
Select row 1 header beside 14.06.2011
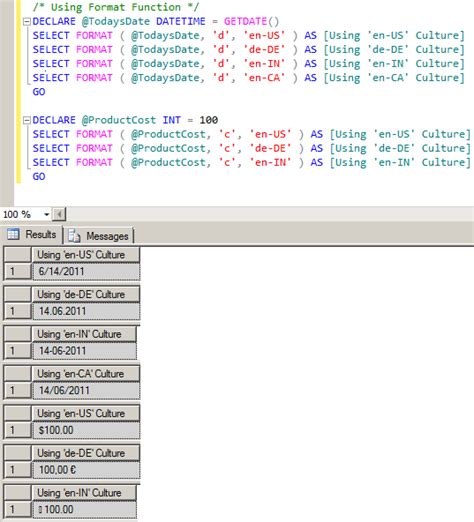[18, 311]
